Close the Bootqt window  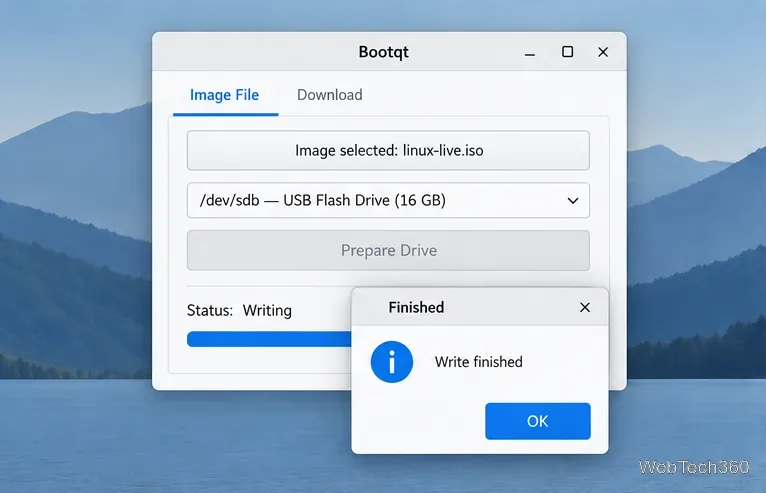(x=603, y=52)
